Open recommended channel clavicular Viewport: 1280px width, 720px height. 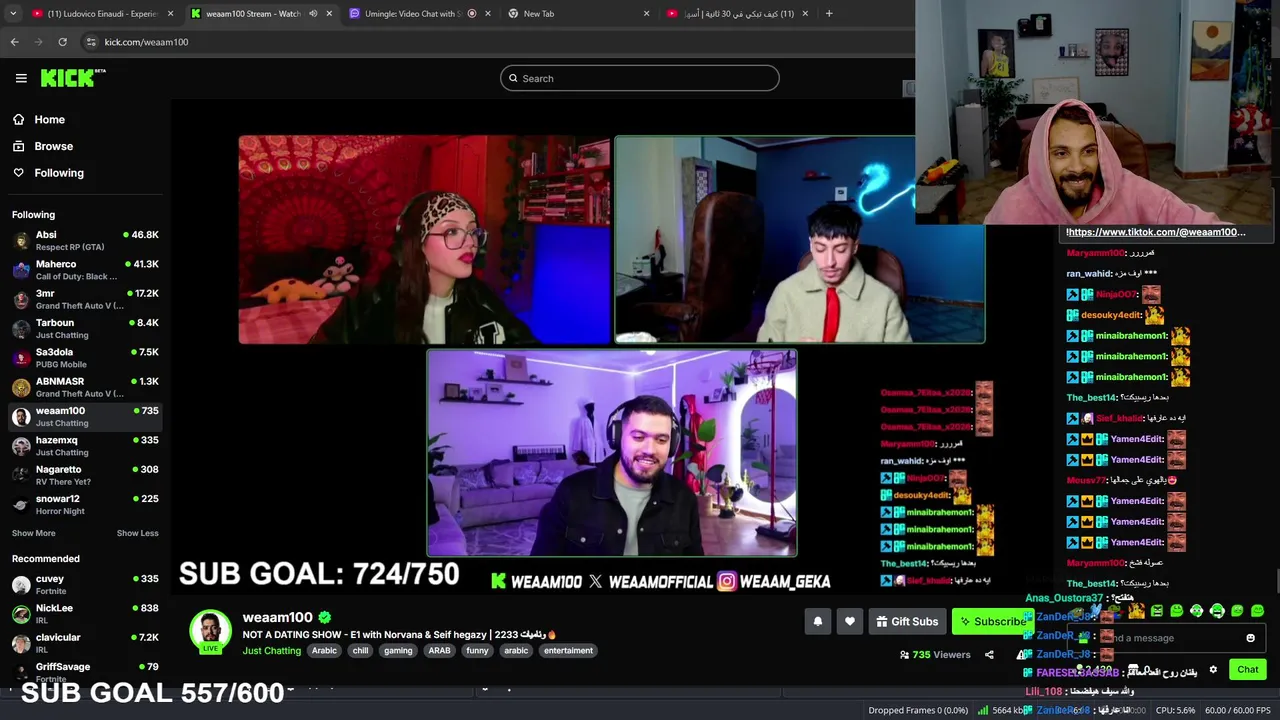(x=85, y=643)
